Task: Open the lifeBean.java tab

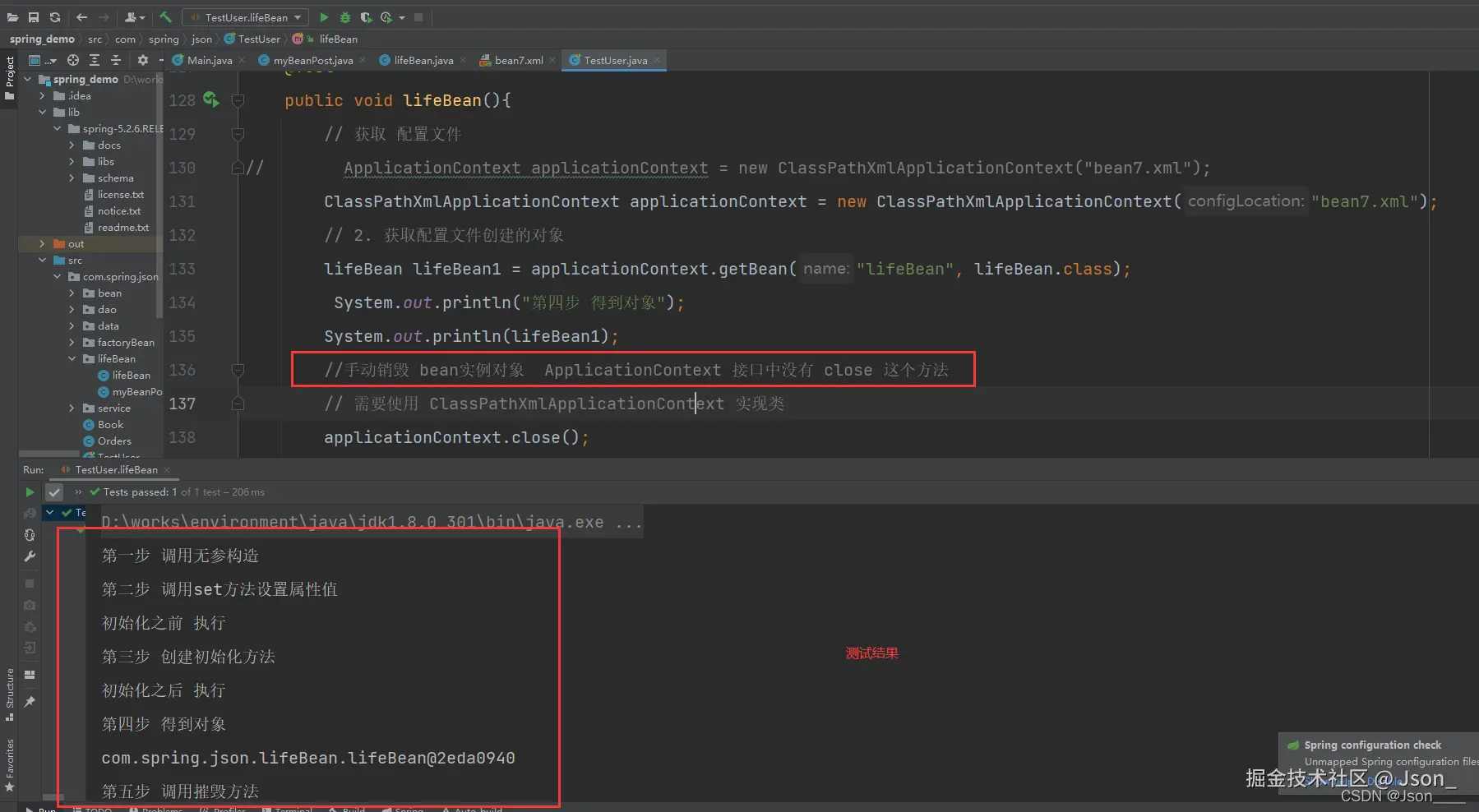Action: (x=423, y=60)
